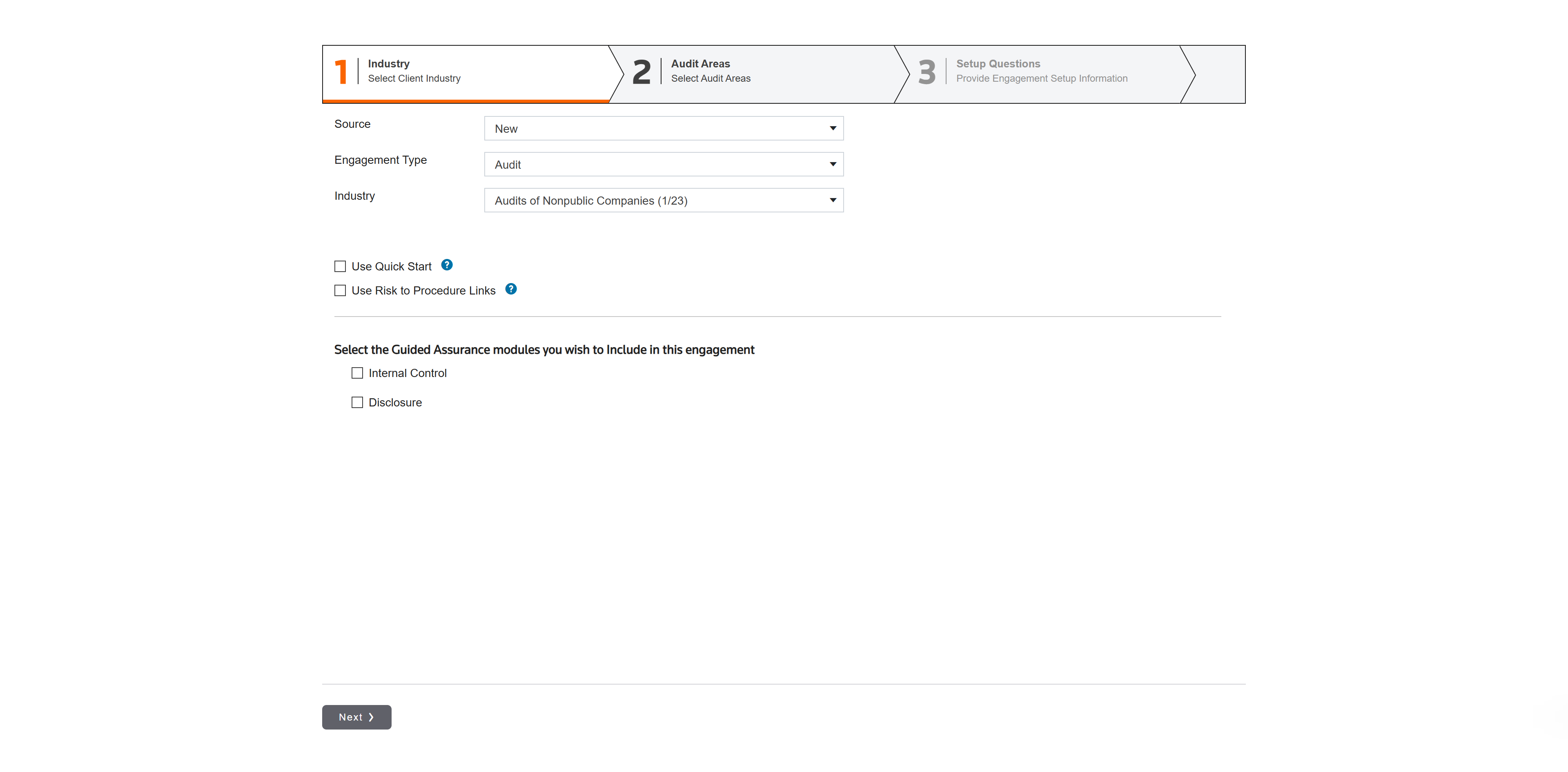1568x772 pixels.
Task: Click the large step number 2 icon
Action: (x=641, y=72)
